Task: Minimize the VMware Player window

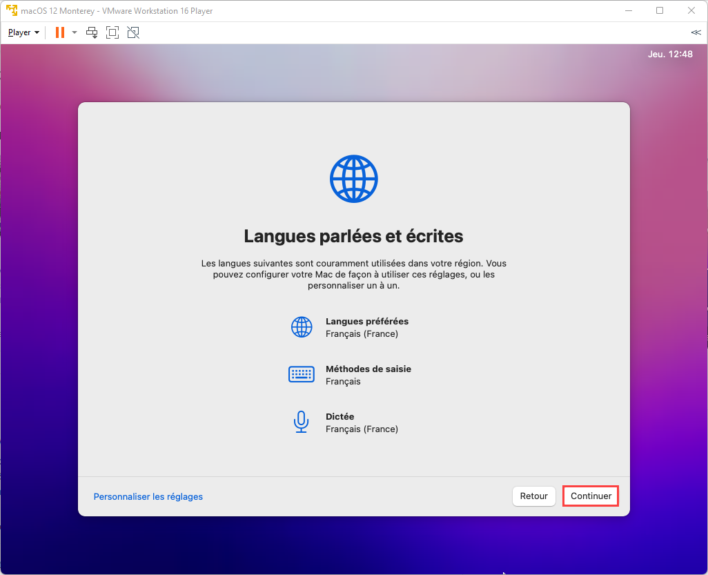Action: (629, 10)
